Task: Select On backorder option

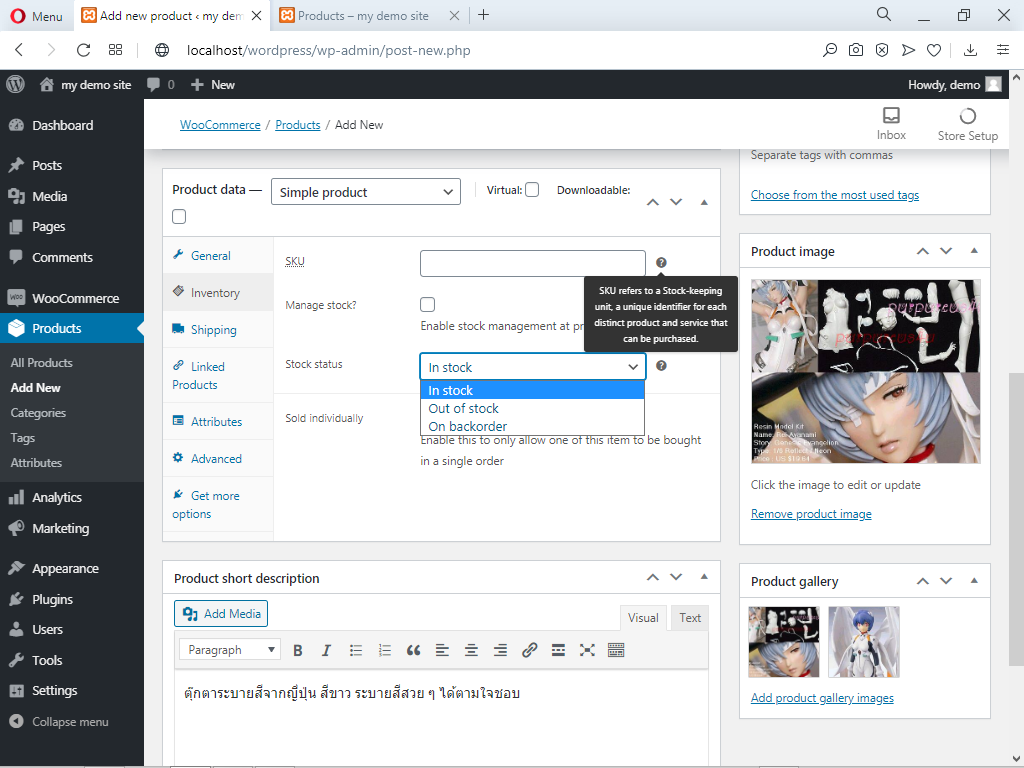Action: point(532,426)
